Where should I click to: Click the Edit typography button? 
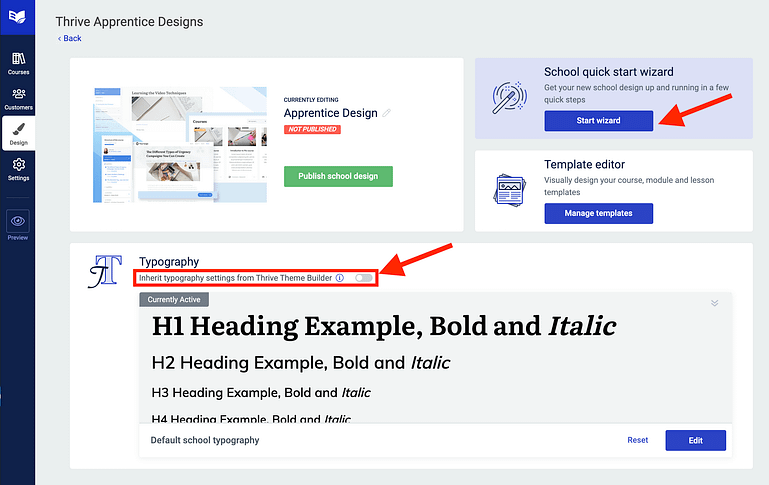[695, 440]
